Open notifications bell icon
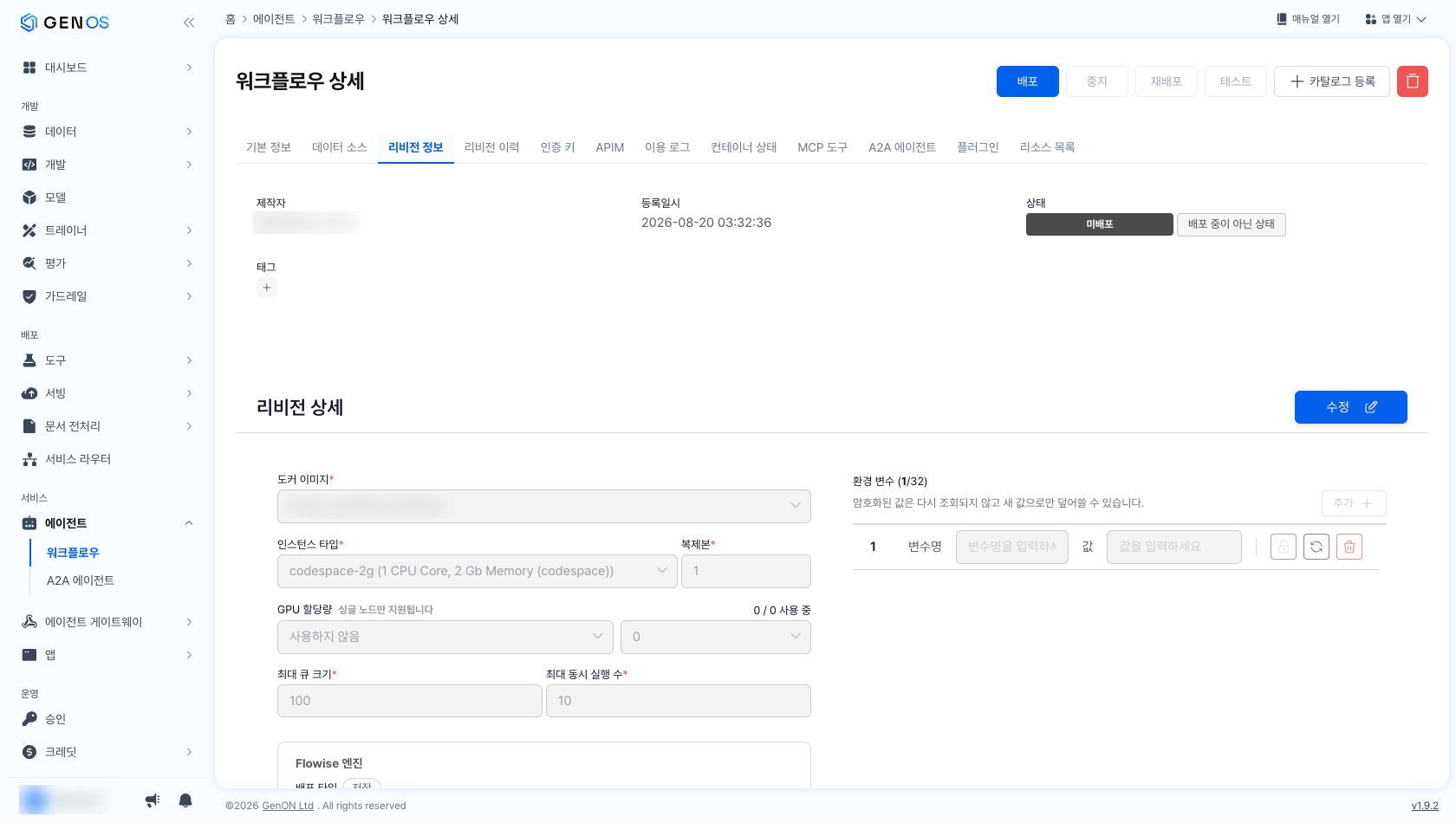 click(185, 800)
